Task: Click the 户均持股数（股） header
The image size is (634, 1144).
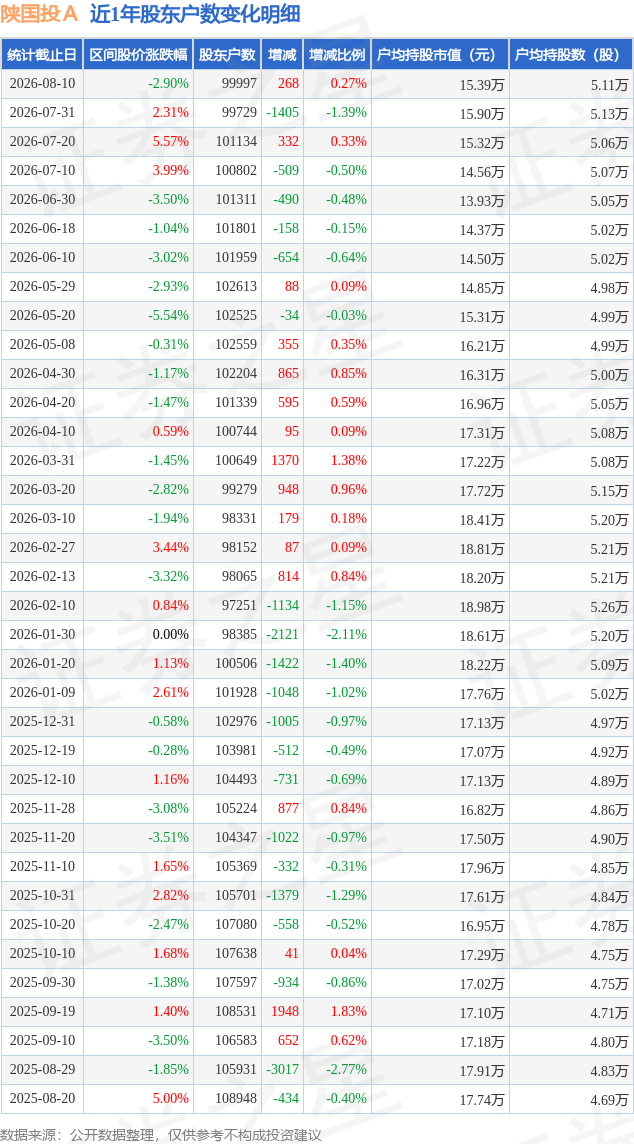Action: [x=571, y=55]
